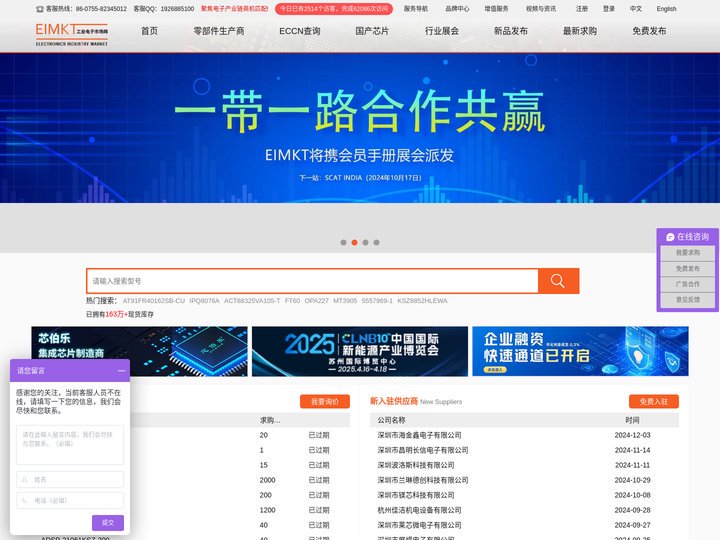Open 新品发布 in navigation
The image size is (720, 540).
point(511,31)
